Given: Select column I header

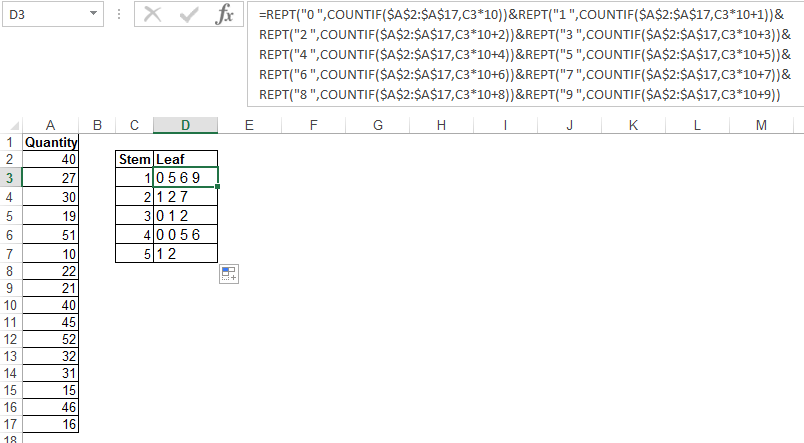Looking at the screenshot, I should tap(505, 126).
